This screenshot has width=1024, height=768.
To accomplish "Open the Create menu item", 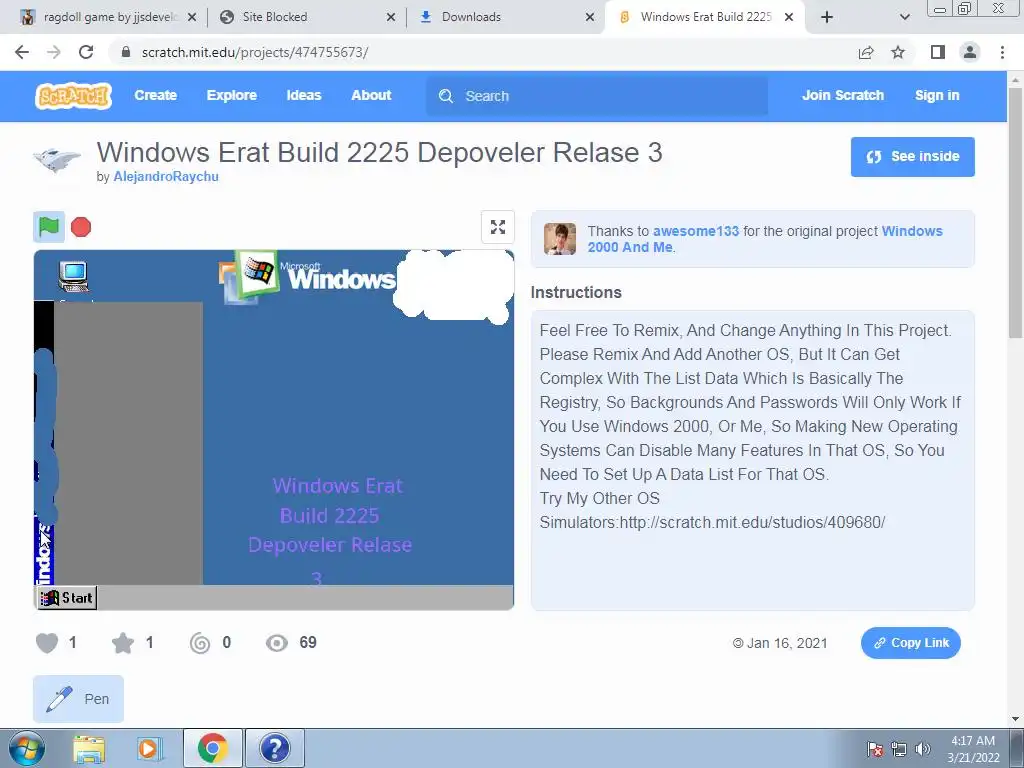I will [155, 95].
